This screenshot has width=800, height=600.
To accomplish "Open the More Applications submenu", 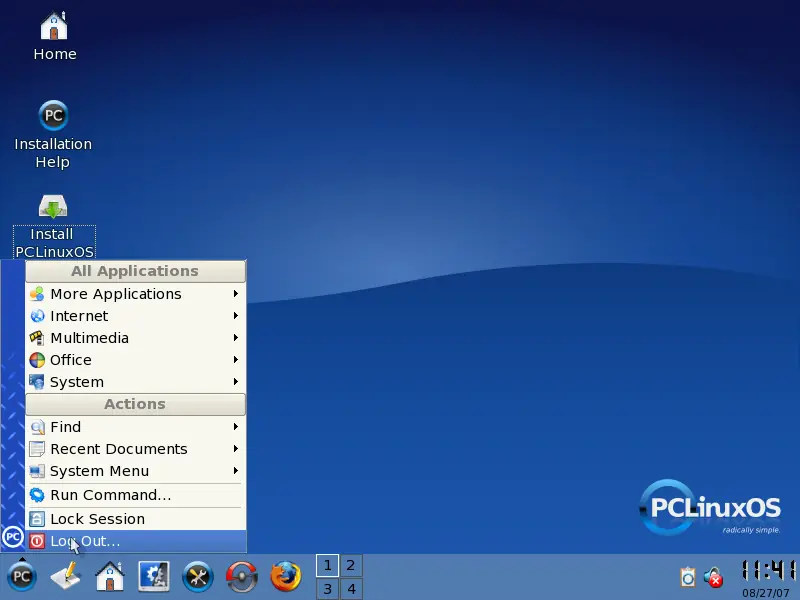I will 136,294.
